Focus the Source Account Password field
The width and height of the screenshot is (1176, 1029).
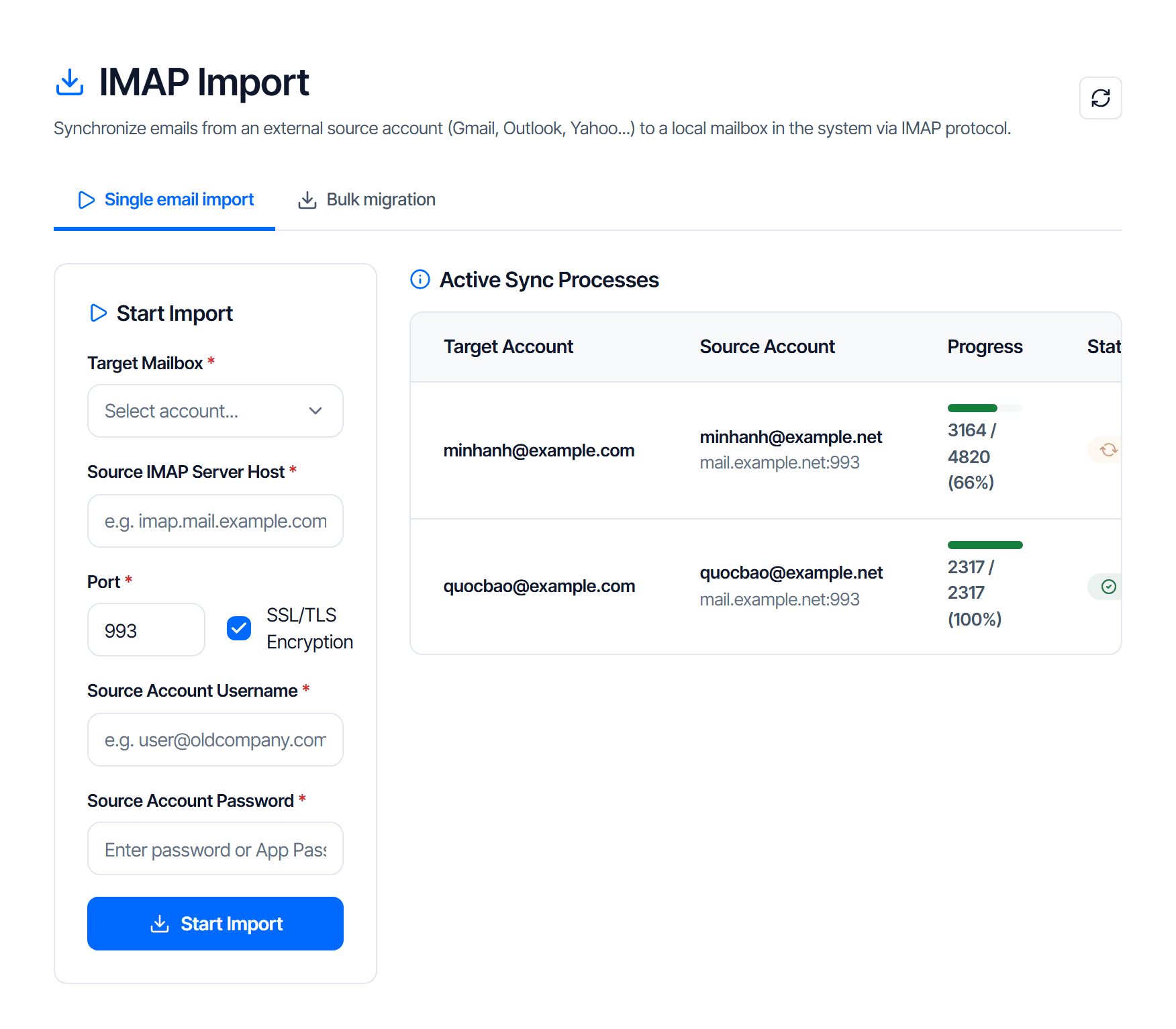pos(215,848)
